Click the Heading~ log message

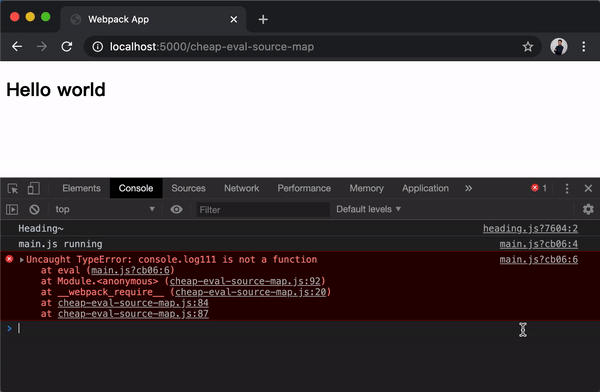pos(41,229)
